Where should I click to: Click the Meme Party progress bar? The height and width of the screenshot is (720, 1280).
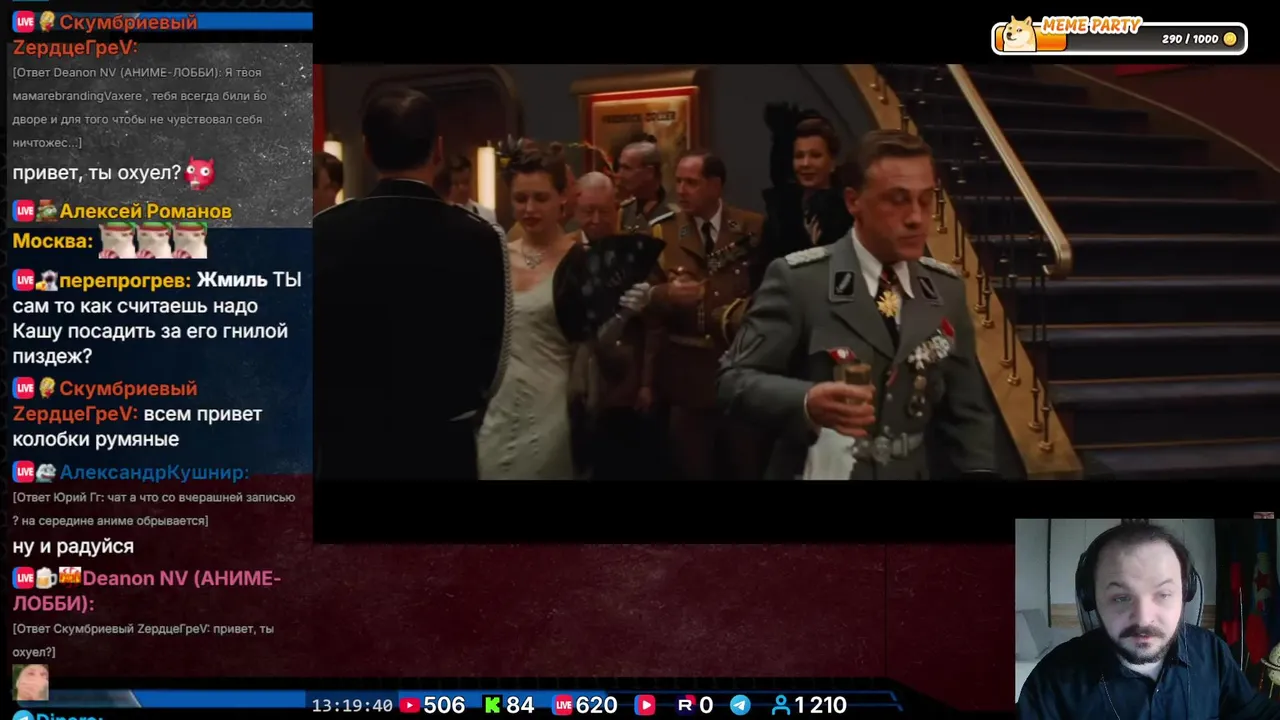tap(1119, 39)
